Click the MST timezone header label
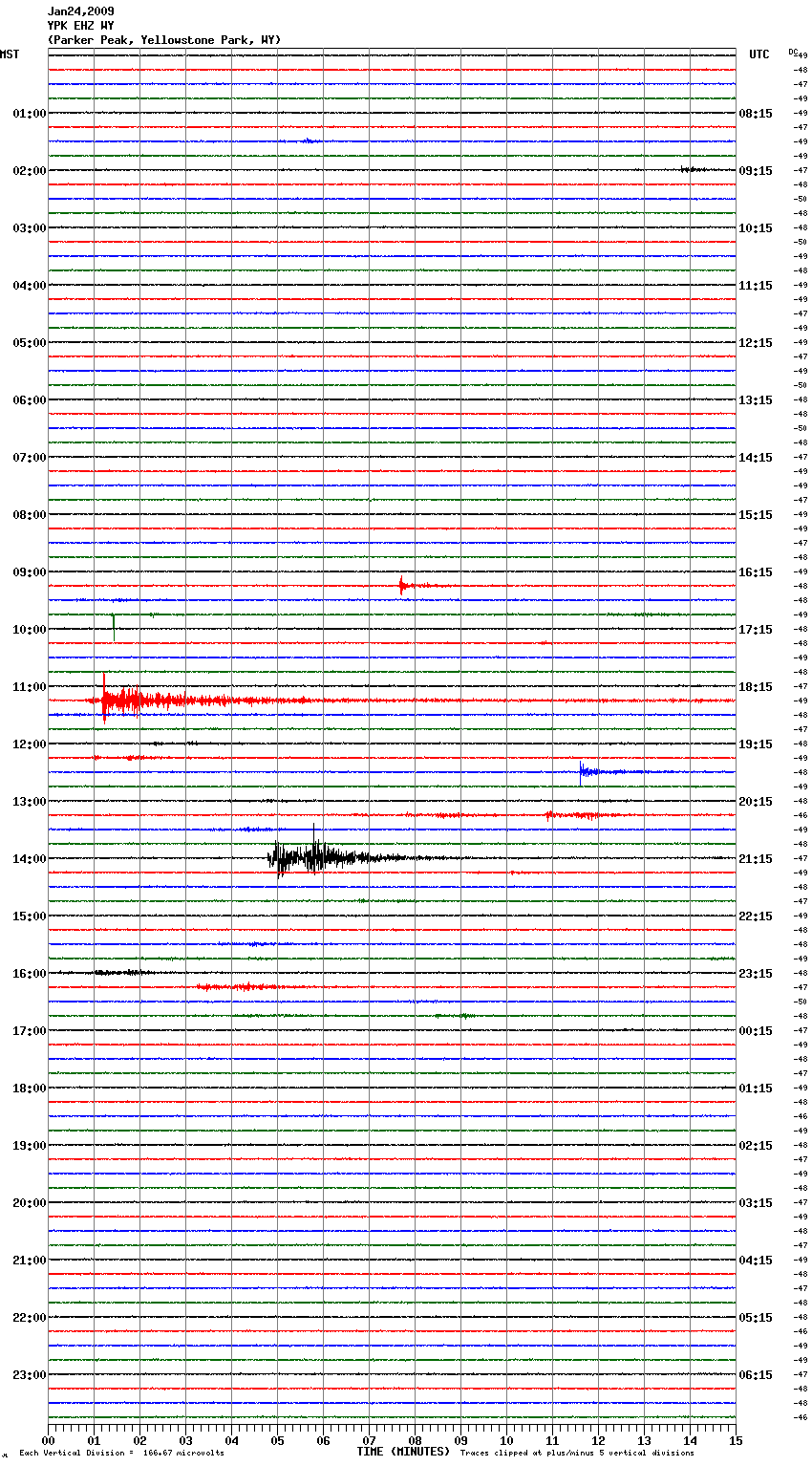This screenshot has height=1466, width=812. click(x=10, y=54)
